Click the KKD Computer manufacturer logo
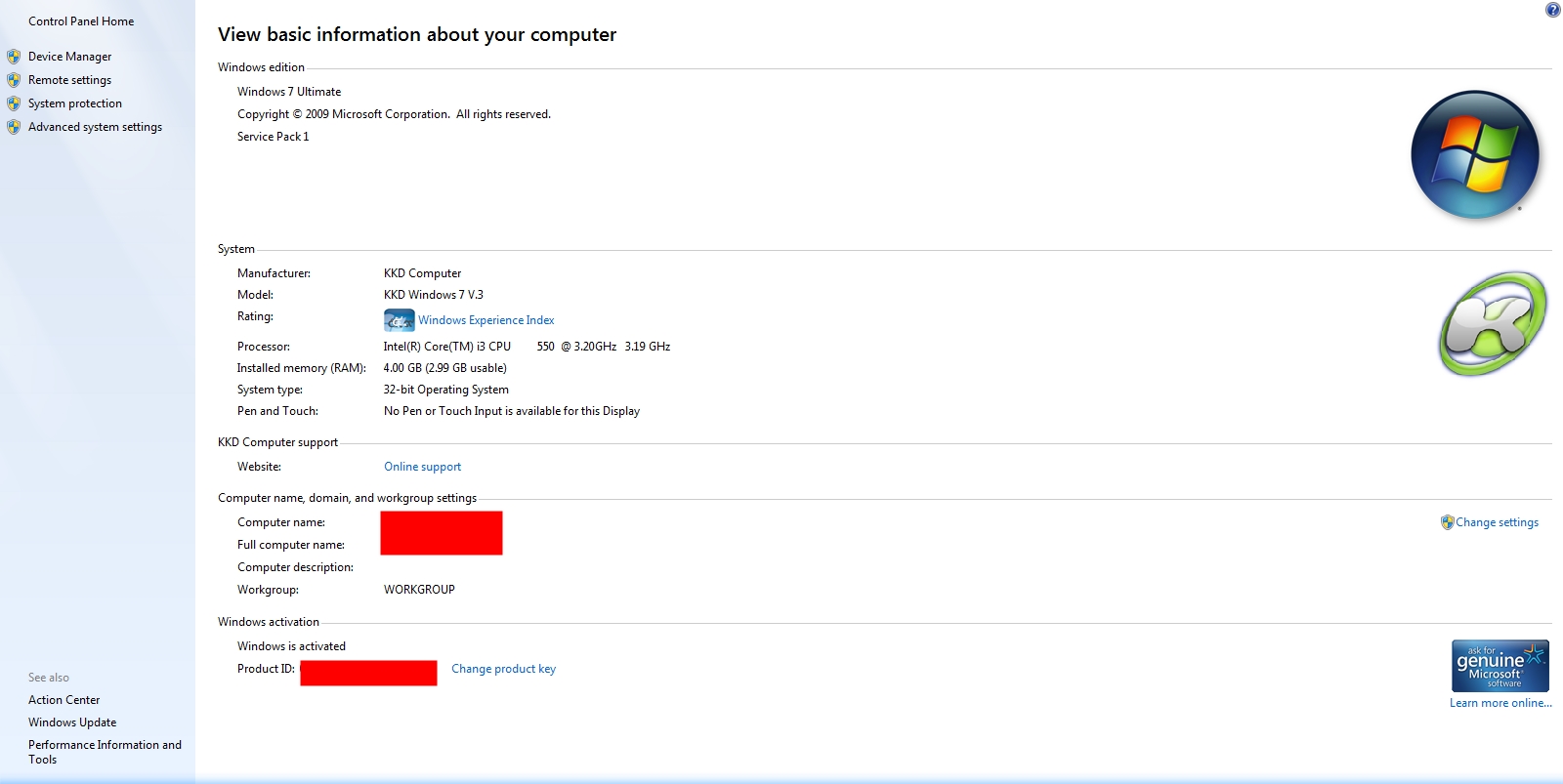Viewport: 1563px width, 784px height. coord(1492,323)
